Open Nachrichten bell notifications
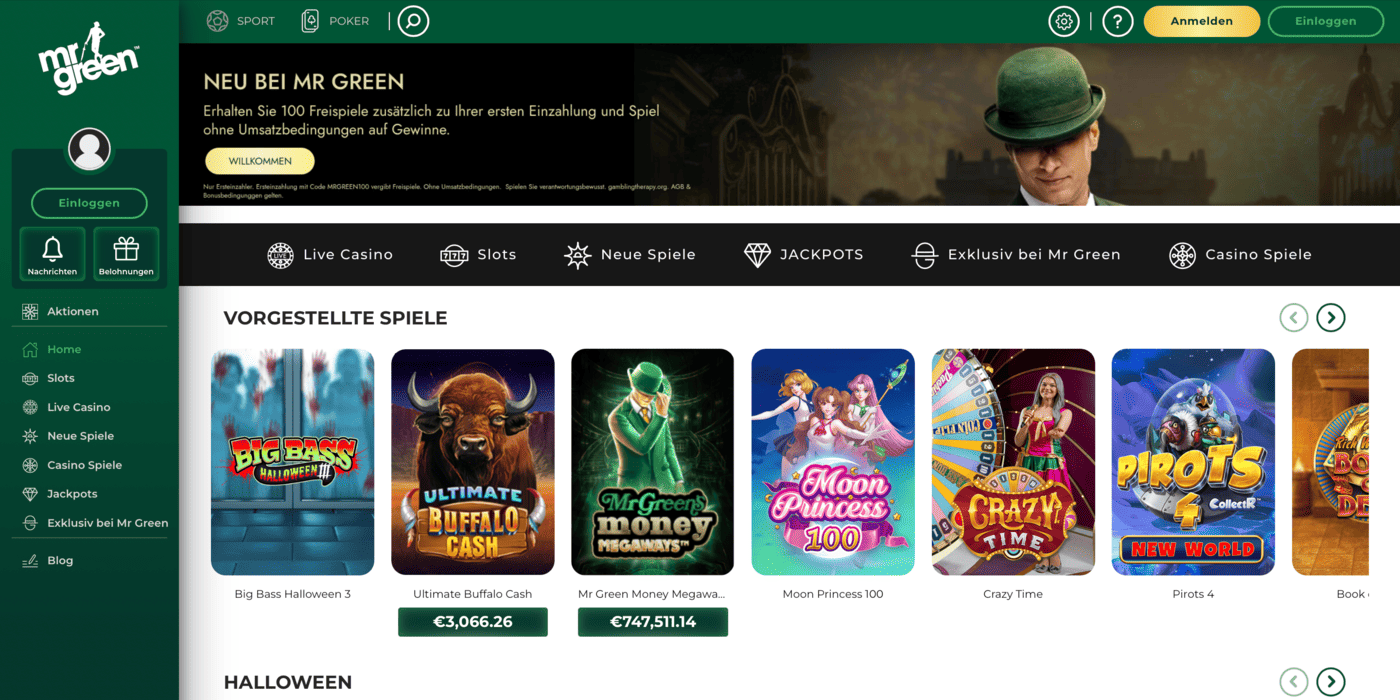The width and height of the screenshot is (1400, 700). pos(52,254)
